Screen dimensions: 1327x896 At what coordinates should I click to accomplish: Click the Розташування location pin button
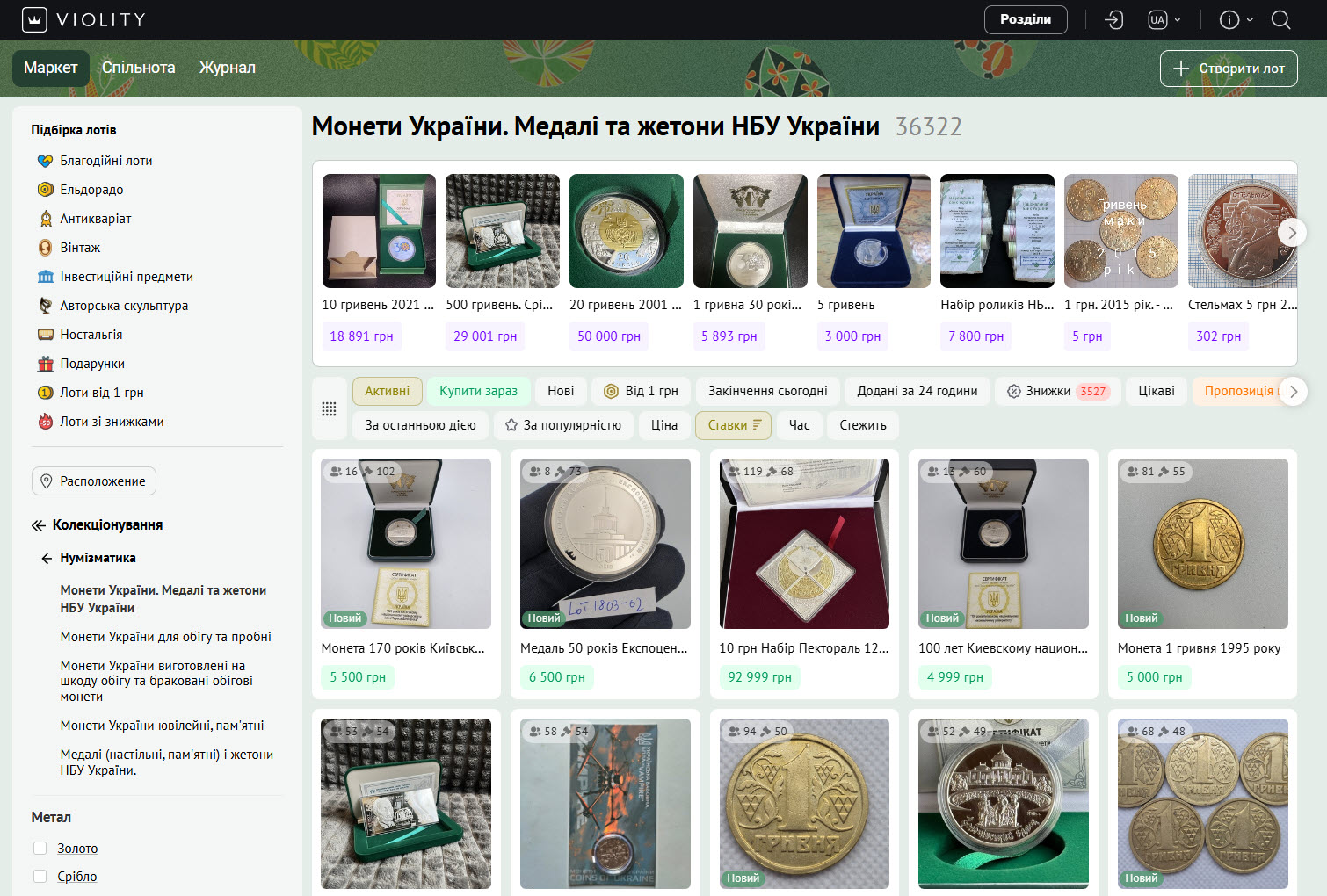[94, 481]
